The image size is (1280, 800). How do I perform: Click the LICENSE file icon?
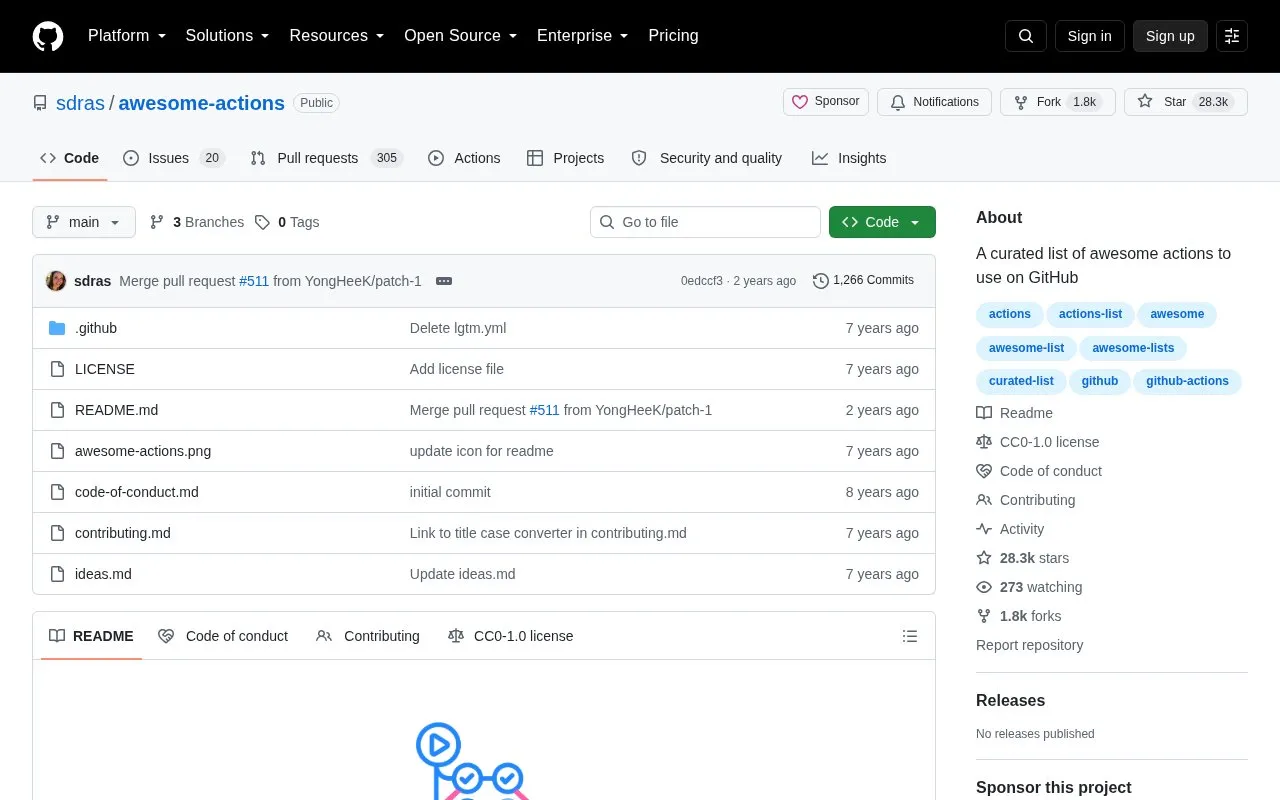tap(57, 369)
